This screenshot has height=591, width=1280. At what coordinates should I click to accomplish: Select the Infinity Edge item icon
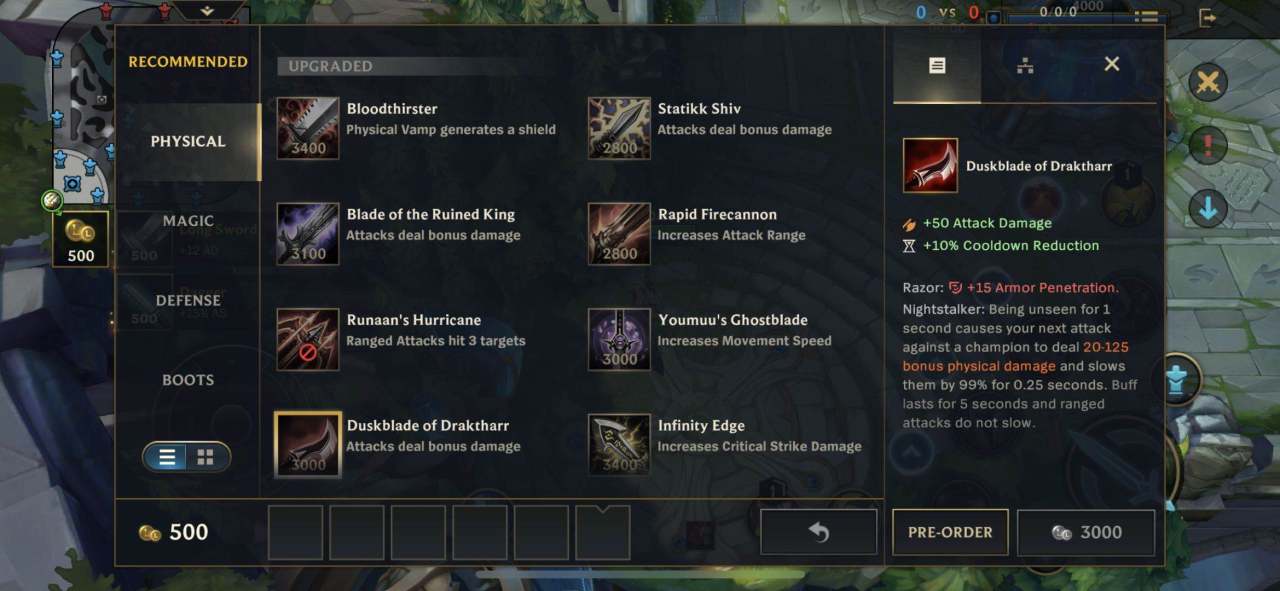619,445
